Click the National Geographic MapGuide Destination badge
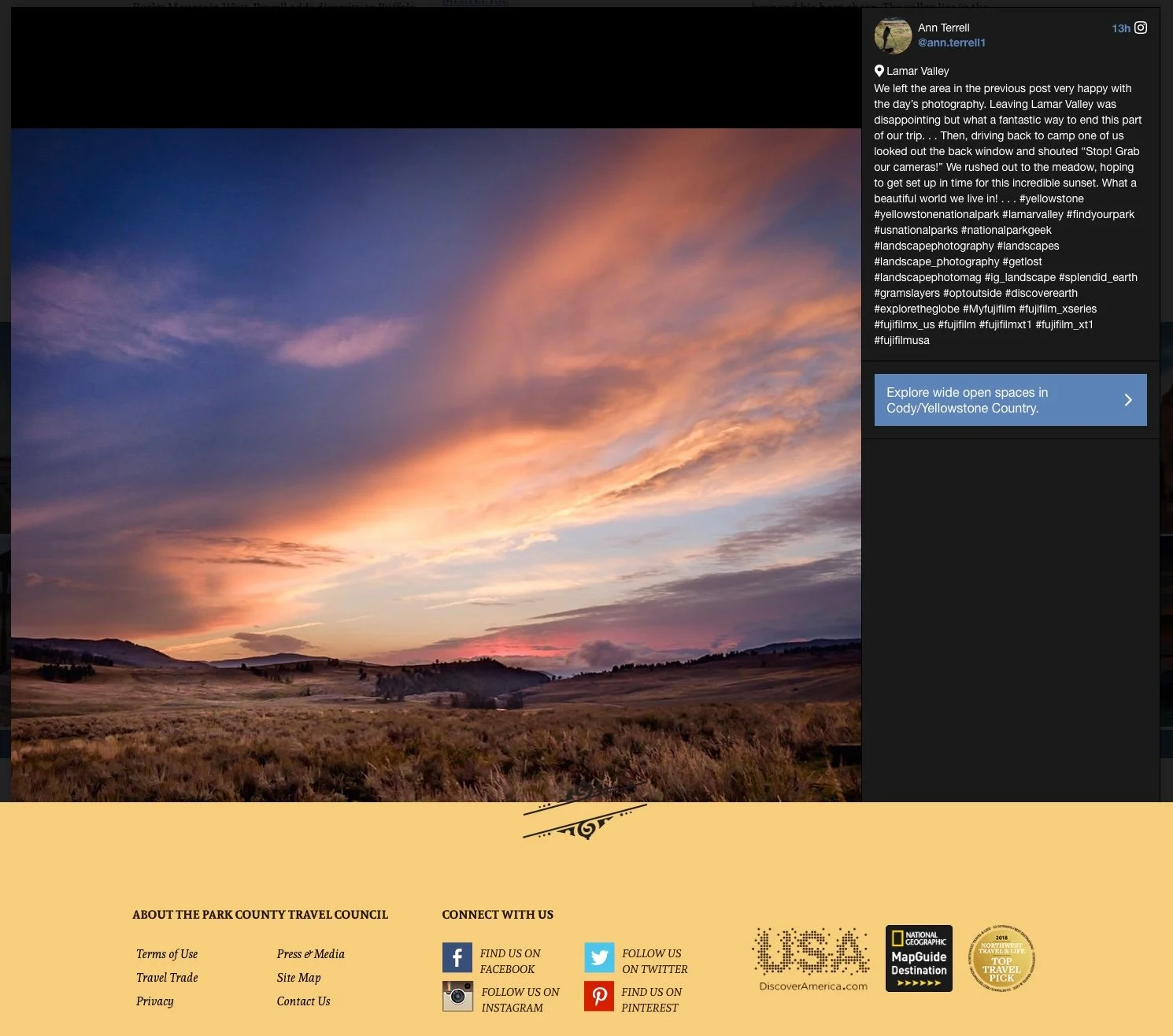Image resolution: width=1173 pixels, height=1036 pixels. click(919, 958)
